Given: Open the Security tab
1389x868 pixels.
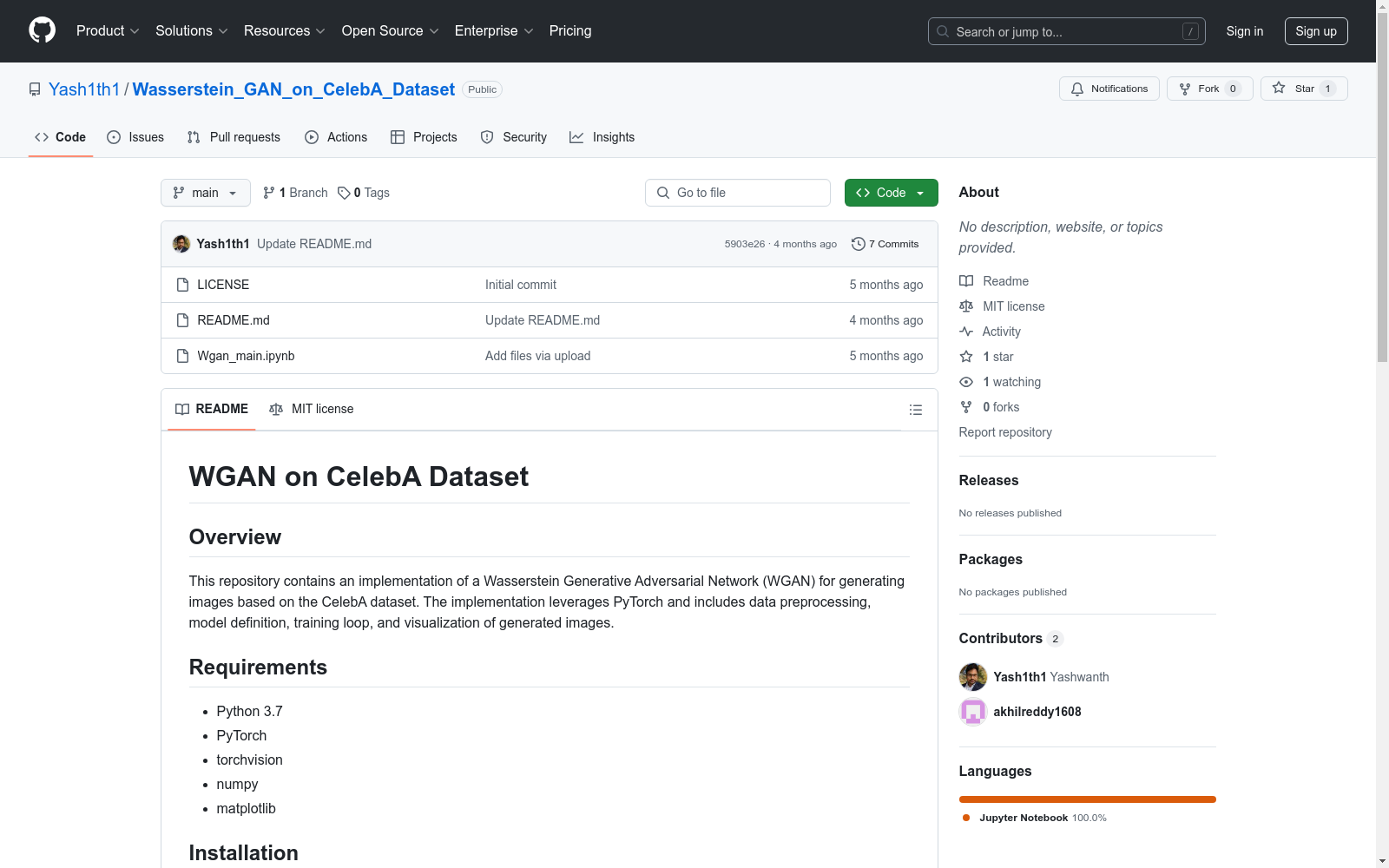Looking at the screenshot, I should coord(514,137).
